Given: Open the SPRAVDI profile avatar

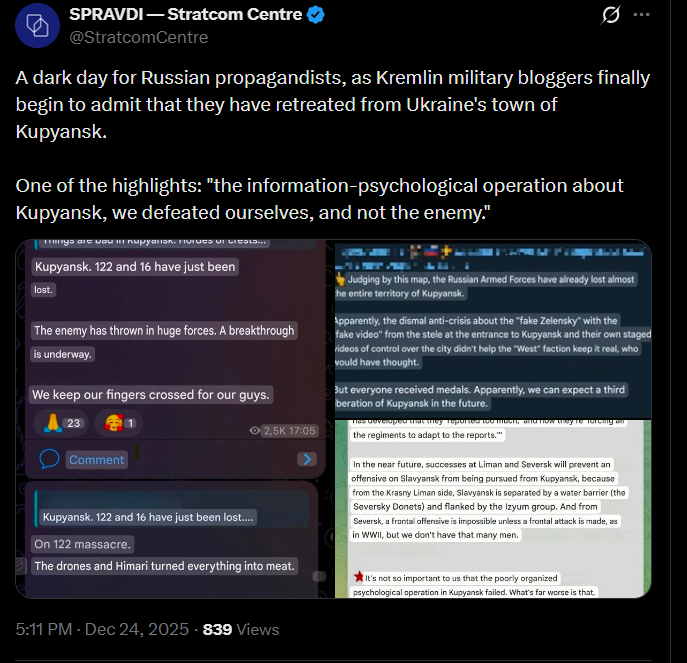Looking at the screenshot, I should click(37, 25).
